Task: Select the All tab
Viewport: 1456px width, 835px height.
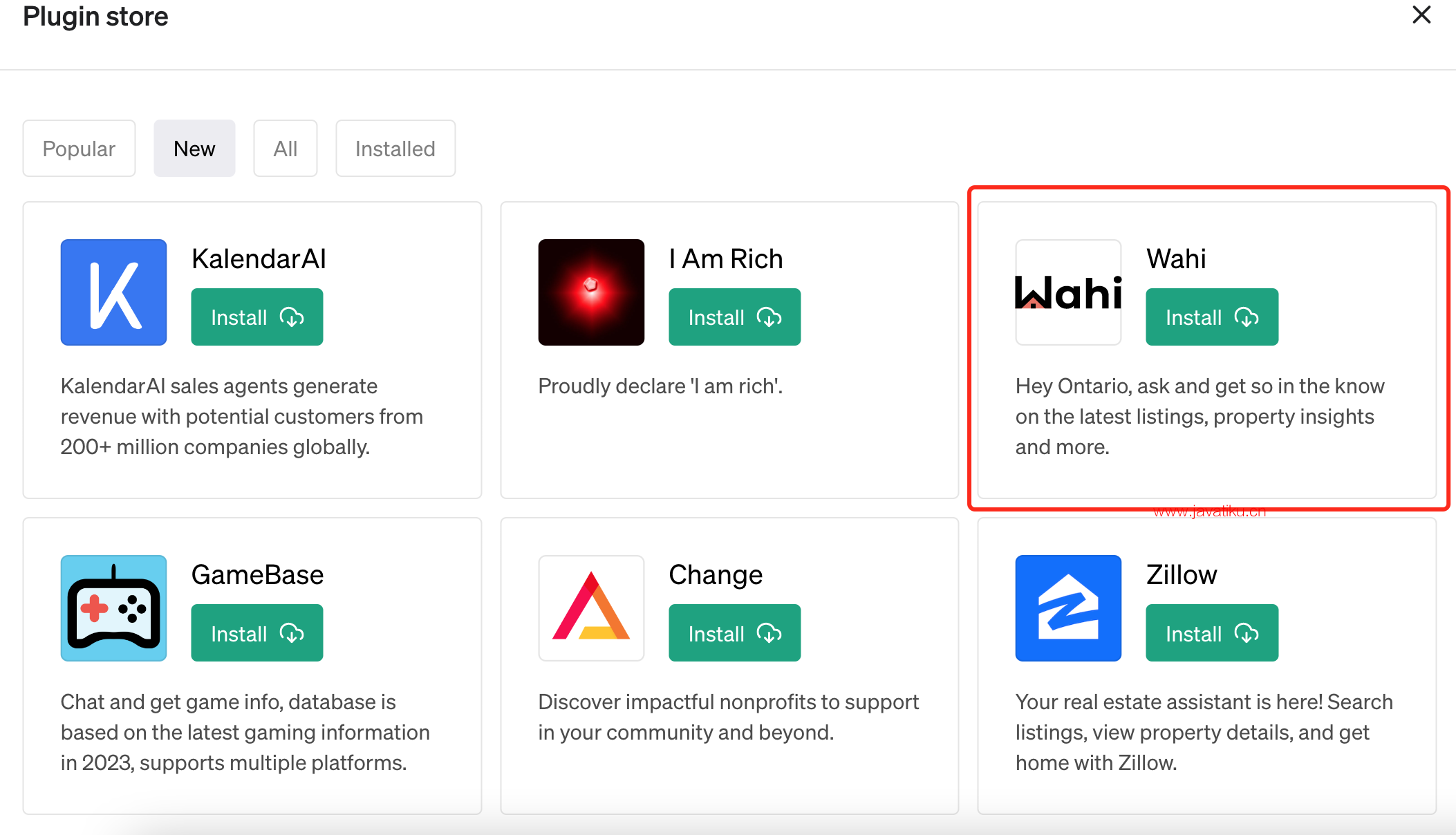Action: (285, 148)
